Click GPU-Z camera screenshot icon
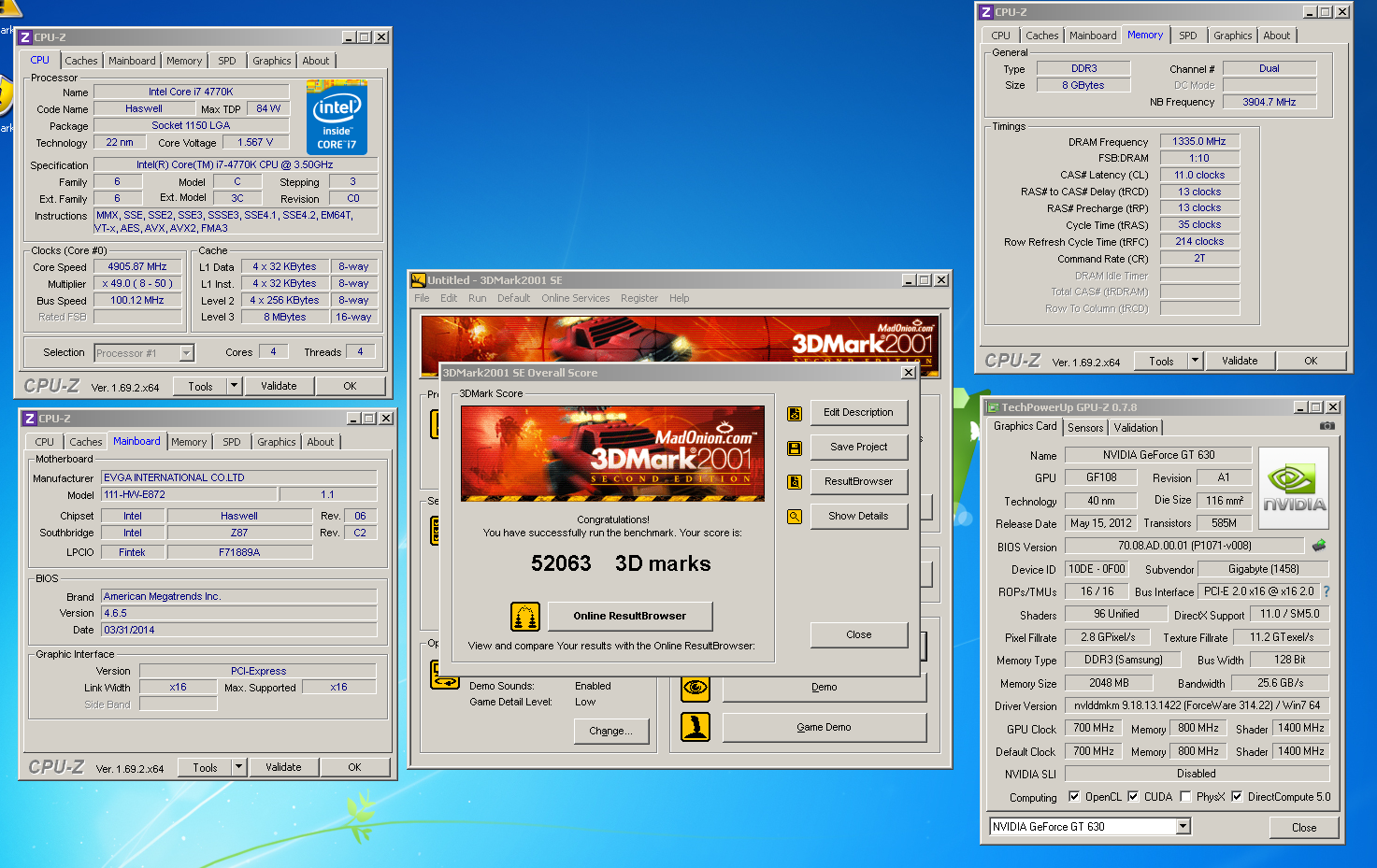1377x868 pixels. (1327, 426)
